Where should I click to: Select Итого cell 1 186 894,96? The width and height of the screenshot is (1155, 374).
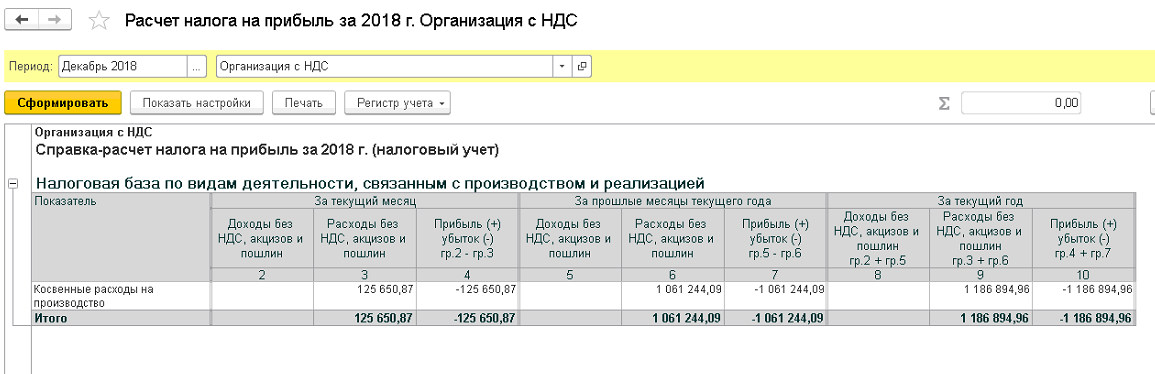coord(981,318)
